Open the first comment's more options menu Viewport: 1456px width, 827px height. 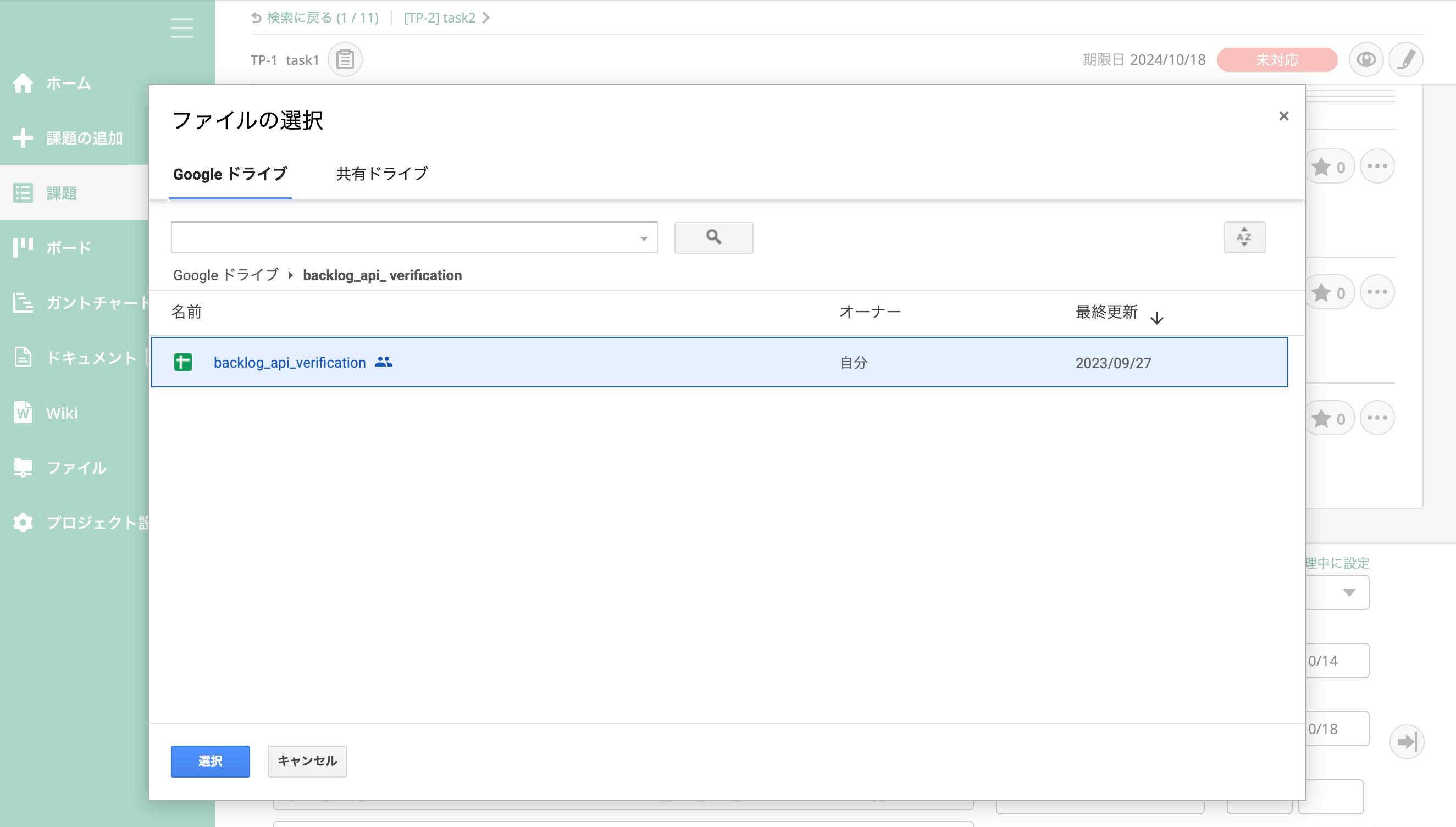(1377, 166)
